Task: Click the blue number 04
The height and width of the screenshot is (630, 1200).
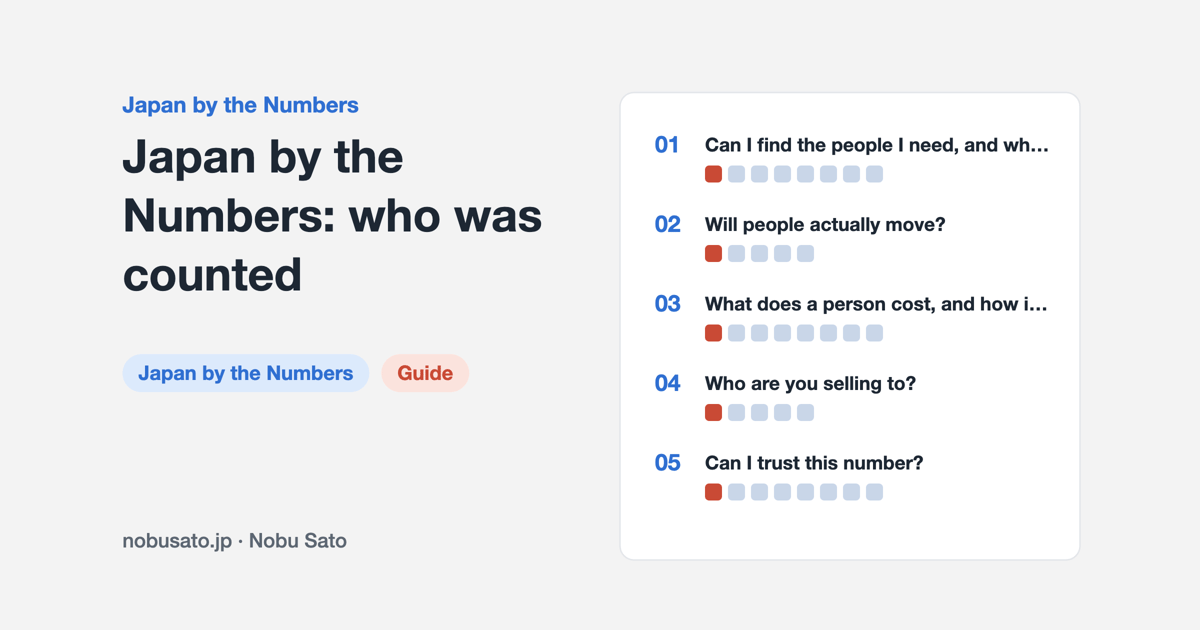Action: tap(667, 384)
